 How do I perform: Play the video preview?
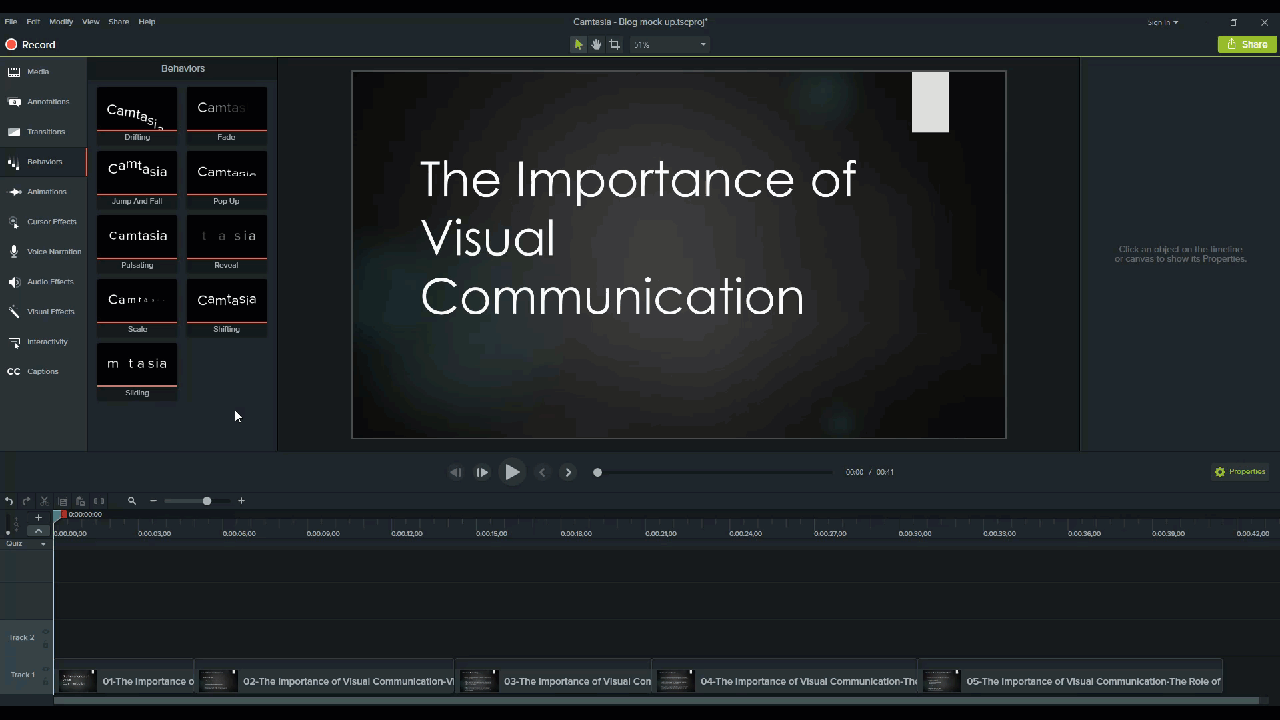click(x=512, y=472)
